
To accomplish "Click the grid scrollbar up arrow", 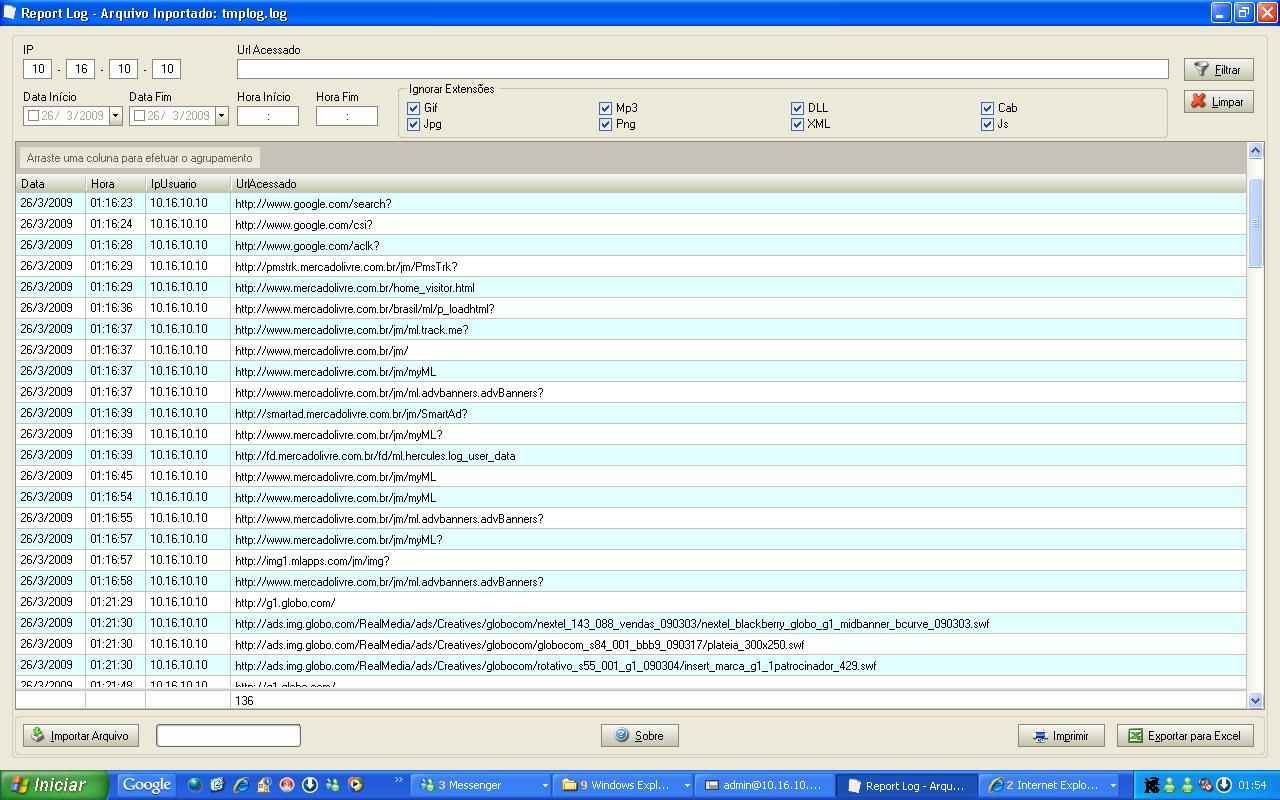I will pos(1256,151).
